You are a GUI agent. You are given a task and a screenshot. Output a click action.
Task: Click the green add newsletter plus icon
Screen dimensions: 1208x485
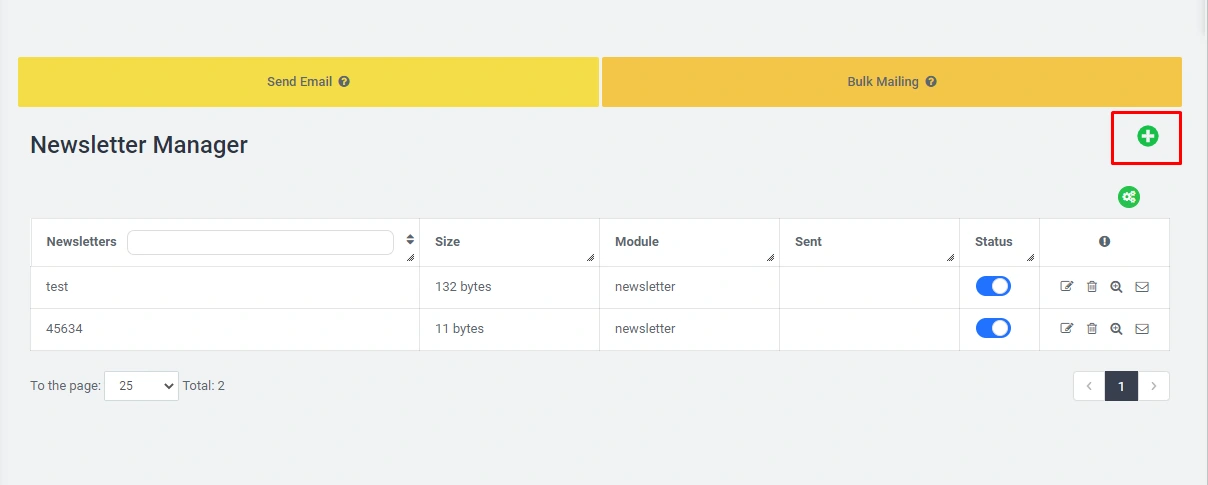[x=1147, y=137]
